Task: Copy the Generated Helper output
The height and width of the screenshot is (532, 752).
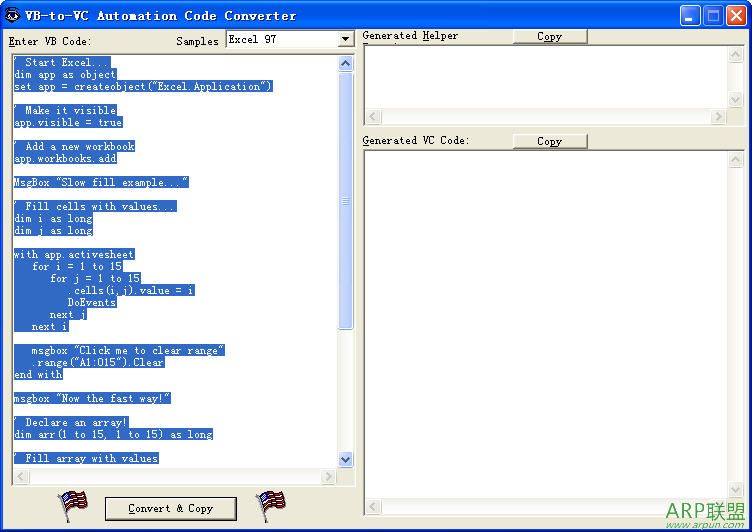Action: pos(550,36)
